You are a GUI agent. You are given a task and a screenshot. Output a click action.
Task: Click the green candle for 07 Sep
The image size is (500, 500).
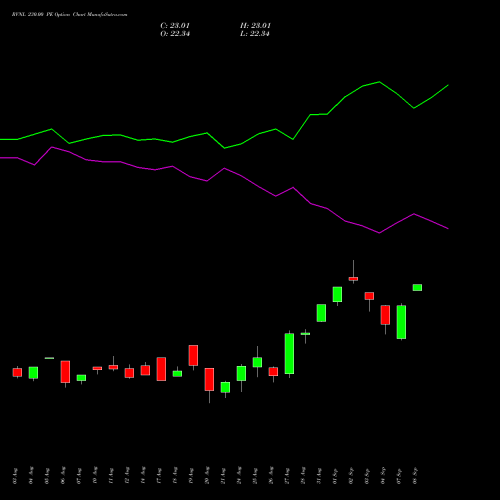coord(401,322)
